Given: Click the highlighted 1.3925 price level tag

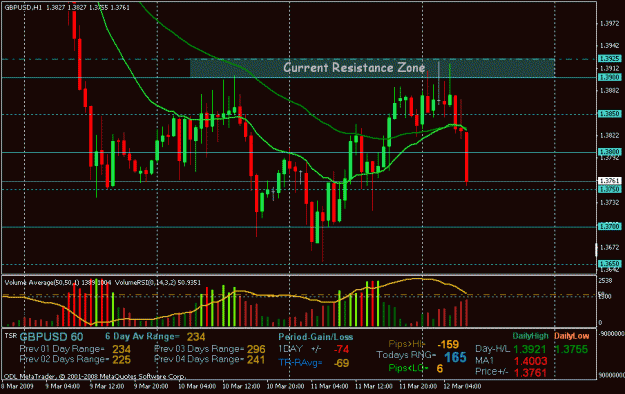Looking at the screenshot, I should 610,59.
